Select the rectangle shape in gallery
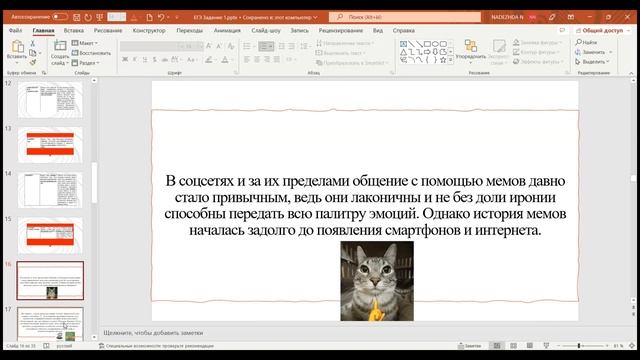This screenshot has width=640, height=360. [427, 44]
